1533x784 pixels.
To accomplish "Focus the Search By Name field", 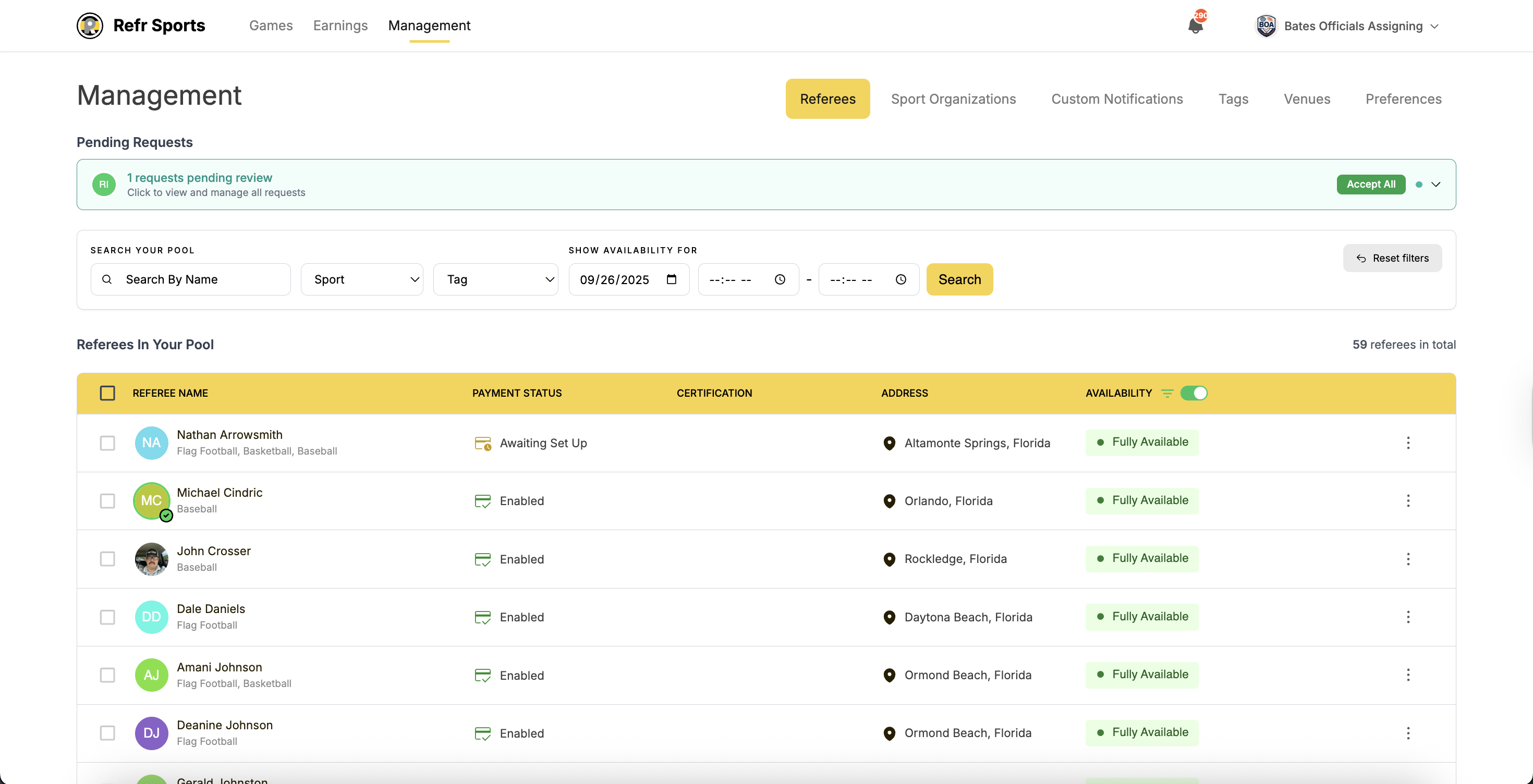I will [x=199, y=279].
